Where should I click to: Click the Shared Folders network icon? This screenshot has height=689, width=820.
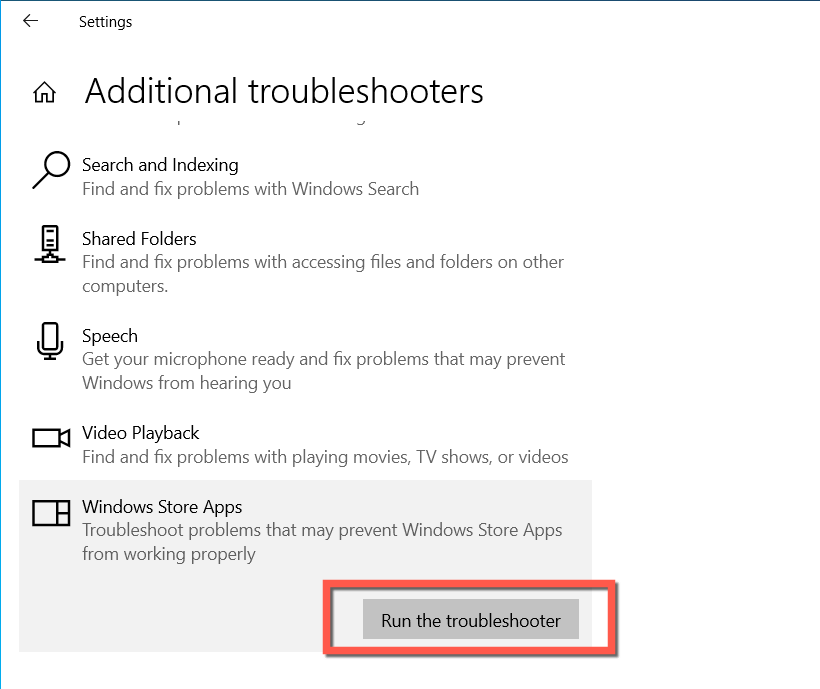point(49,244)
